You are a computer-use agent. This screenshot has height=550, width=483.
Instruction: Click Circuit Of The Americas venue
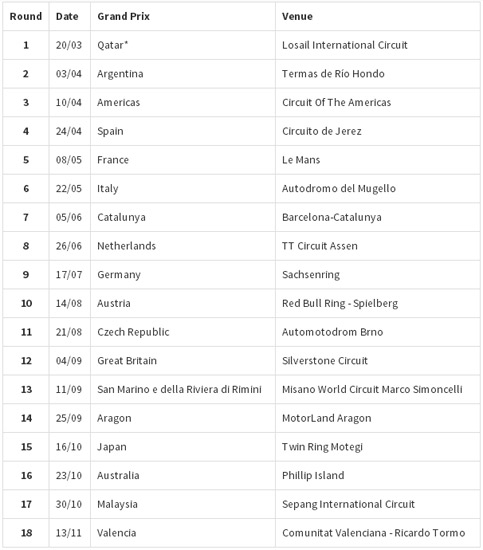pyautogui.click(x=336, y=102)
